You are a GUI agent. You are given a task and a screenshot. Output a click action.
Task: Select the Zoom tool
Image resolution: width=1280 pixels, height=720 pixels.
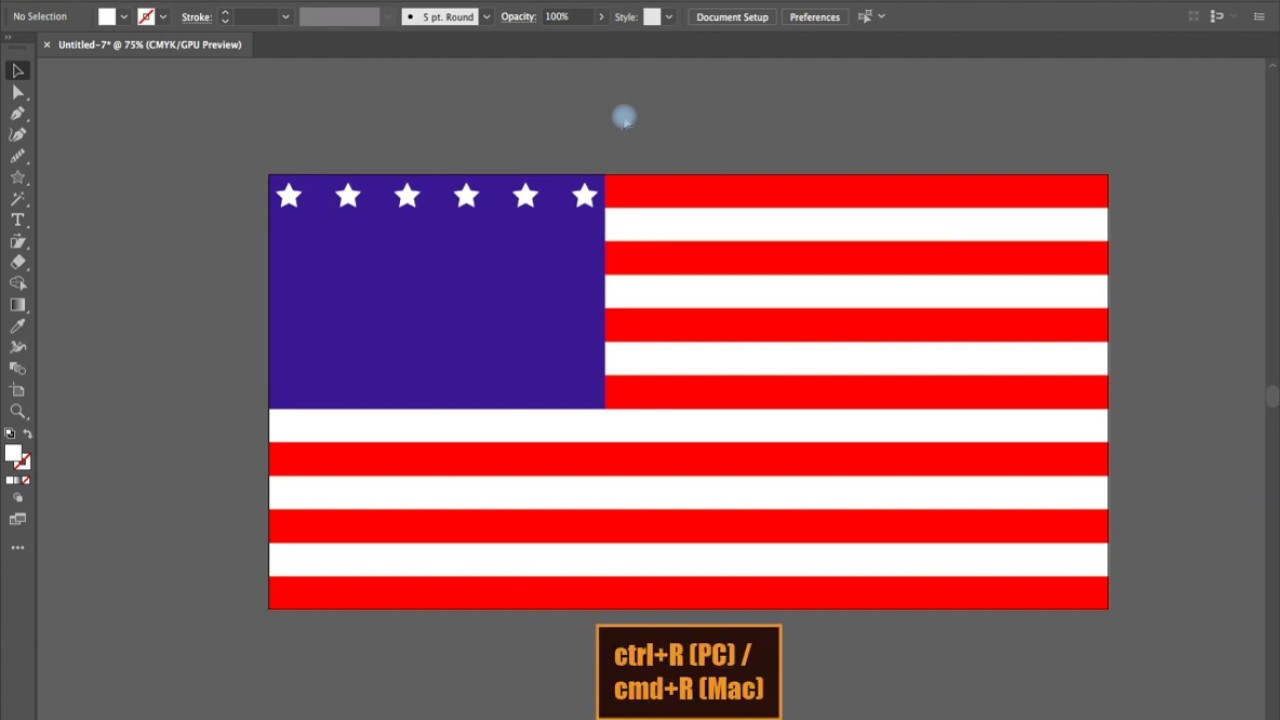(x=17, y=411)
